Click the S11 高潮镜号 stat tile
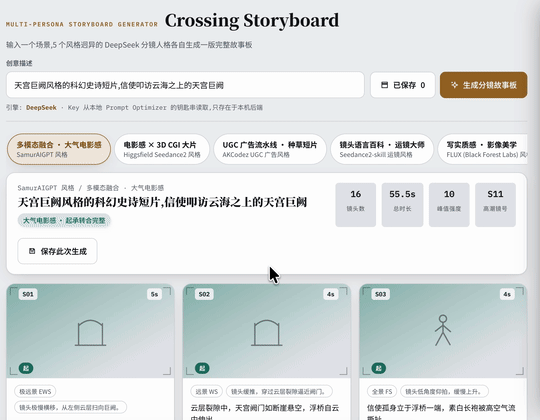 495,205
